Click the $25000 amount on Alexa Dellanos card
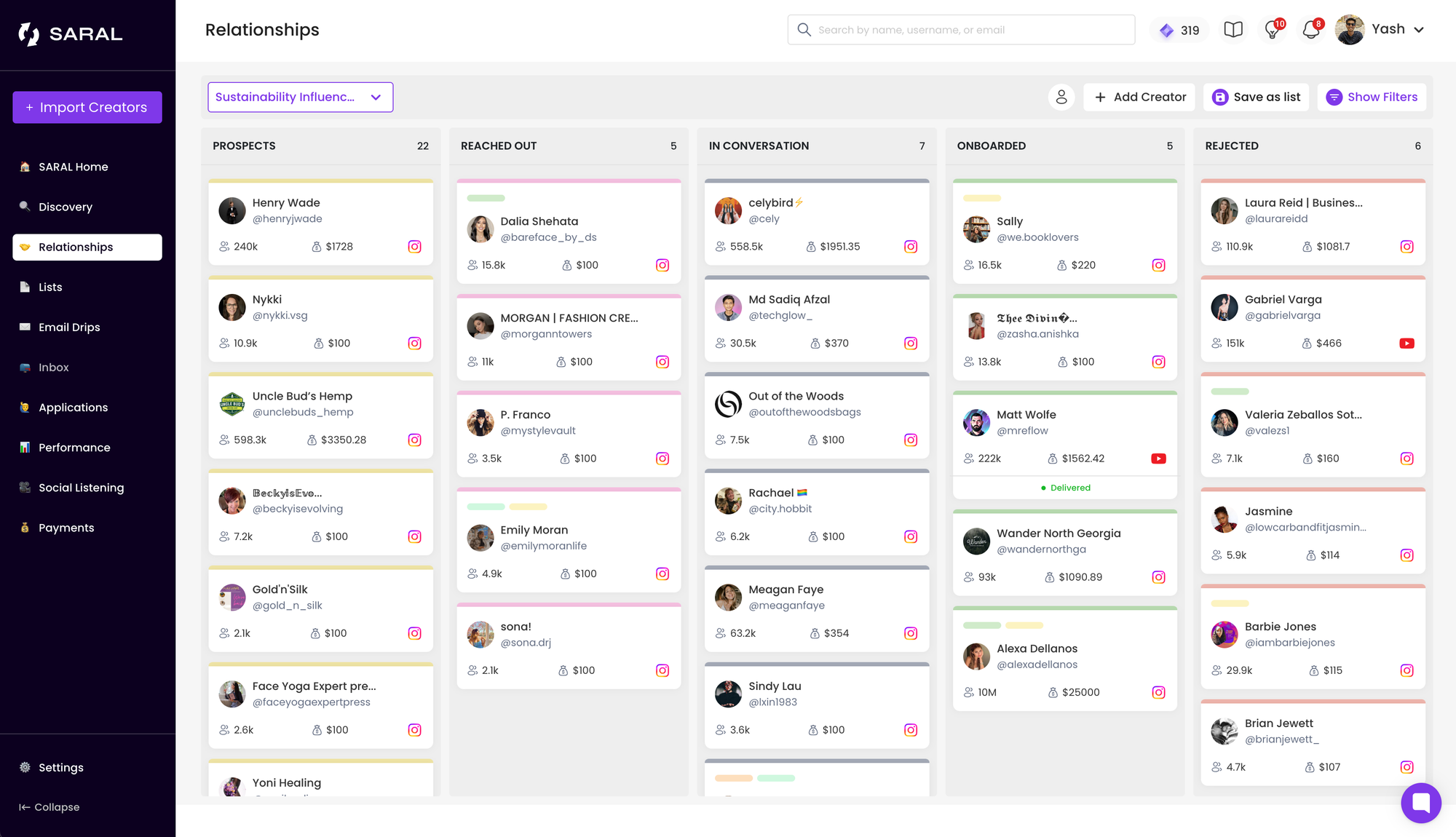The width and height of the screenshot is (1456, 837). tap(1080, 692)
